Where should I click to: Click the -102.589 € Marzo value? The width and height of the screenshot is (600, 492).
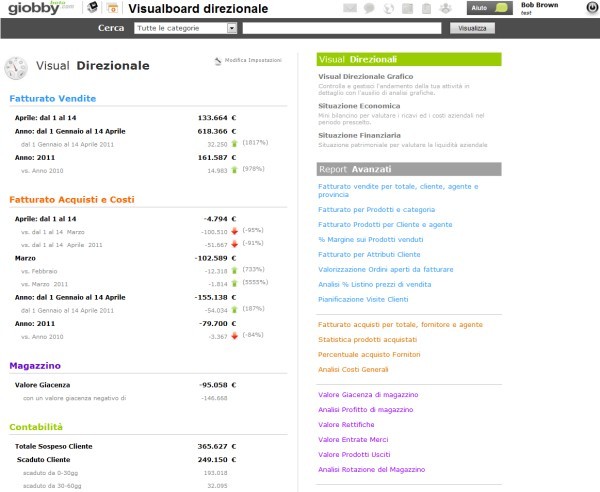[215, 258]
